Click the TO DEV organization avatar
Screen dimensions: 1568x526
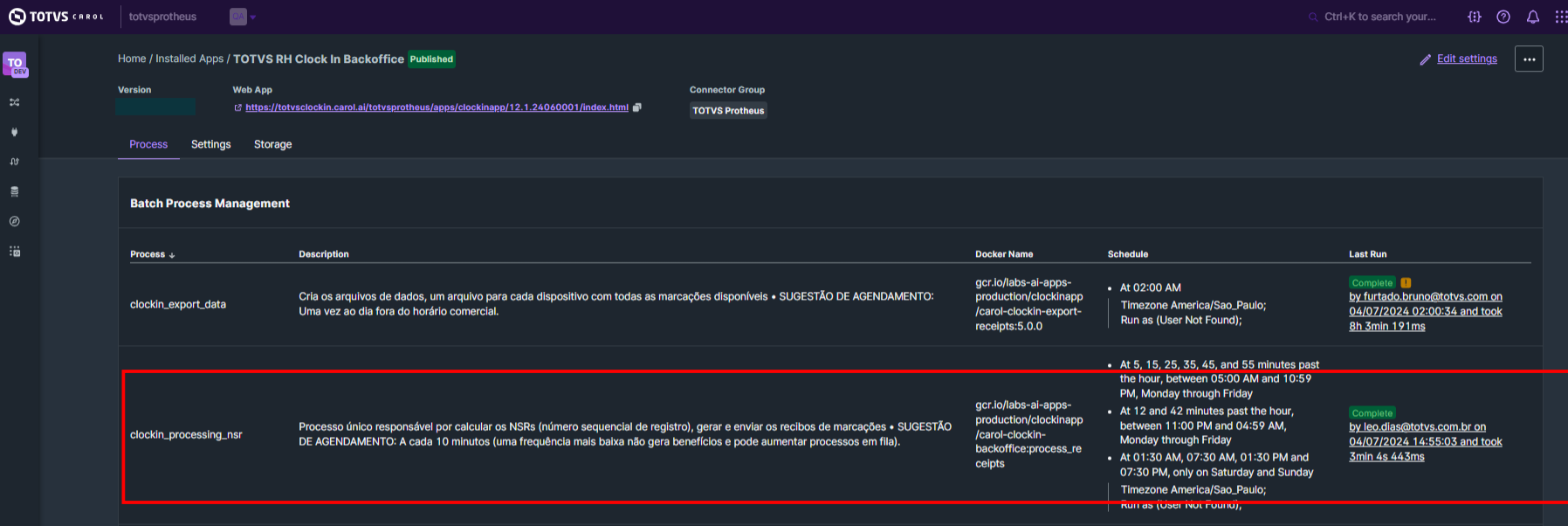16,65
